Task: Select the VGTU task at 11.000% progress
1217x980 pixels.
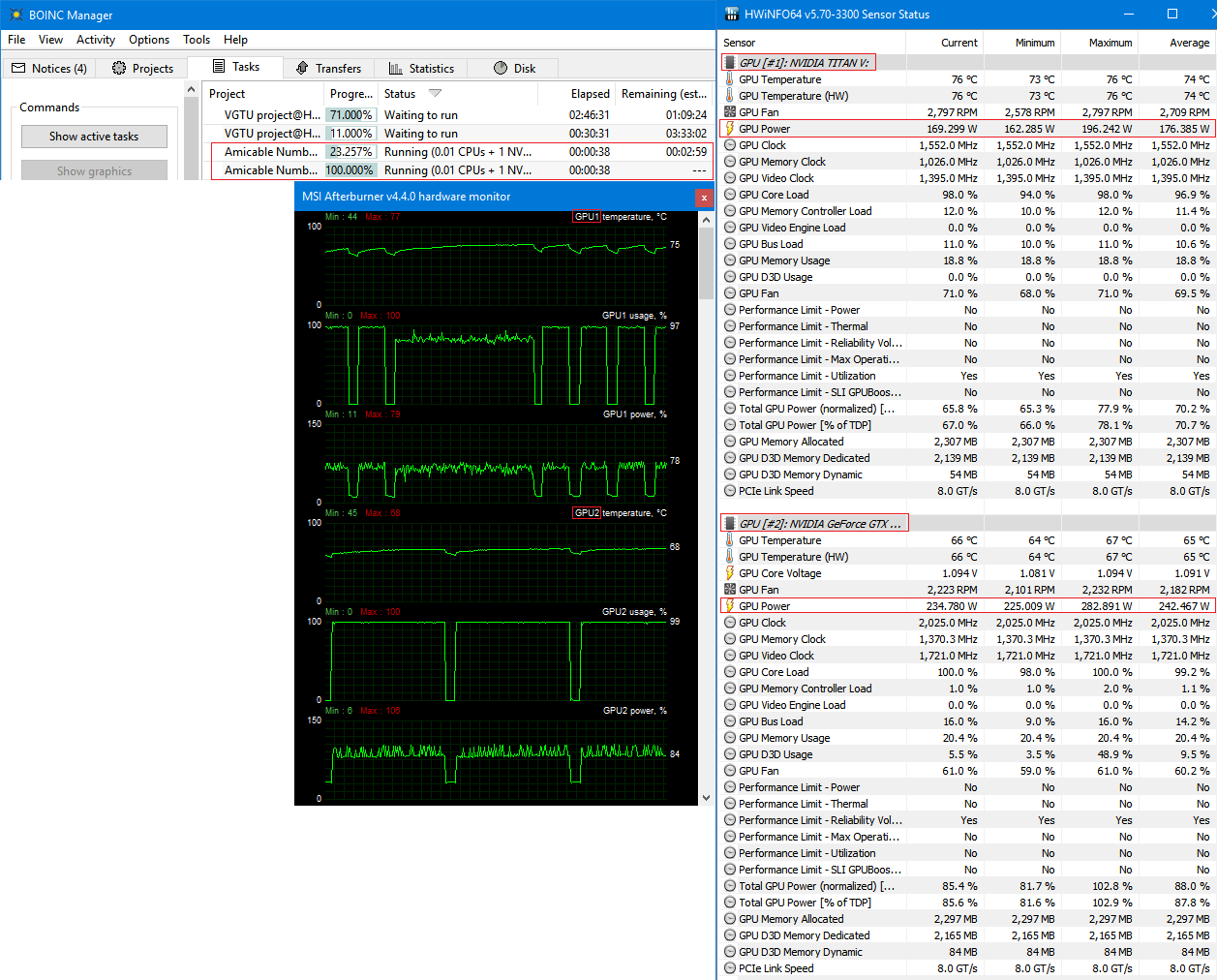Action: pos(458,134)
